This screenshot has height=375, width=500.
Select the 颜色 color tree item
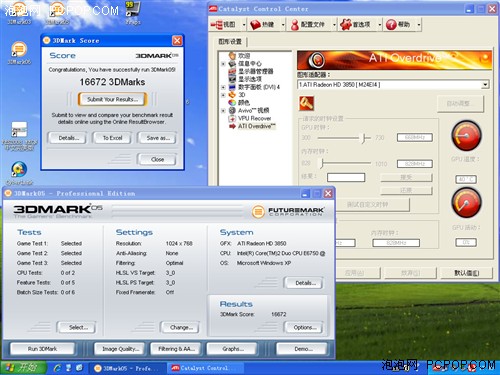coord(244,103)
